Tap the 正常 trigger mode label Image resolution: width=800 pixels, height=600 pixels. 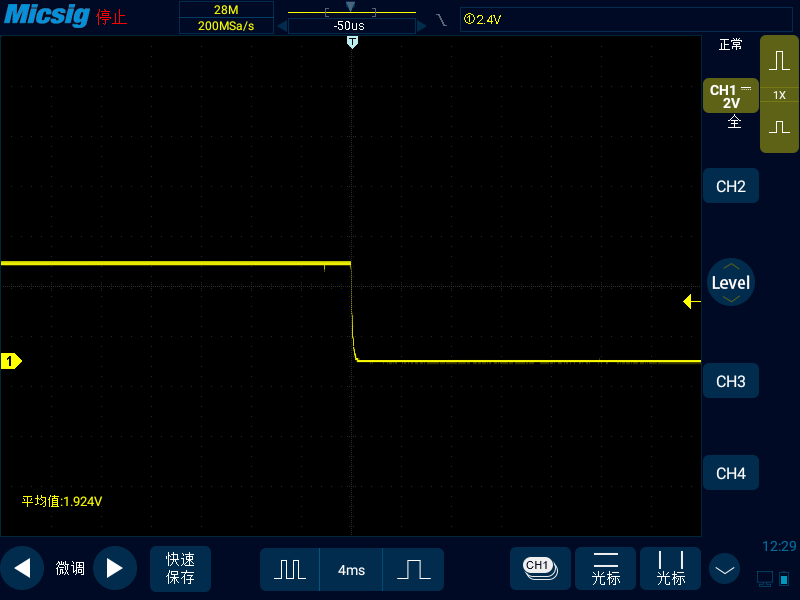(x=730, y=45)
